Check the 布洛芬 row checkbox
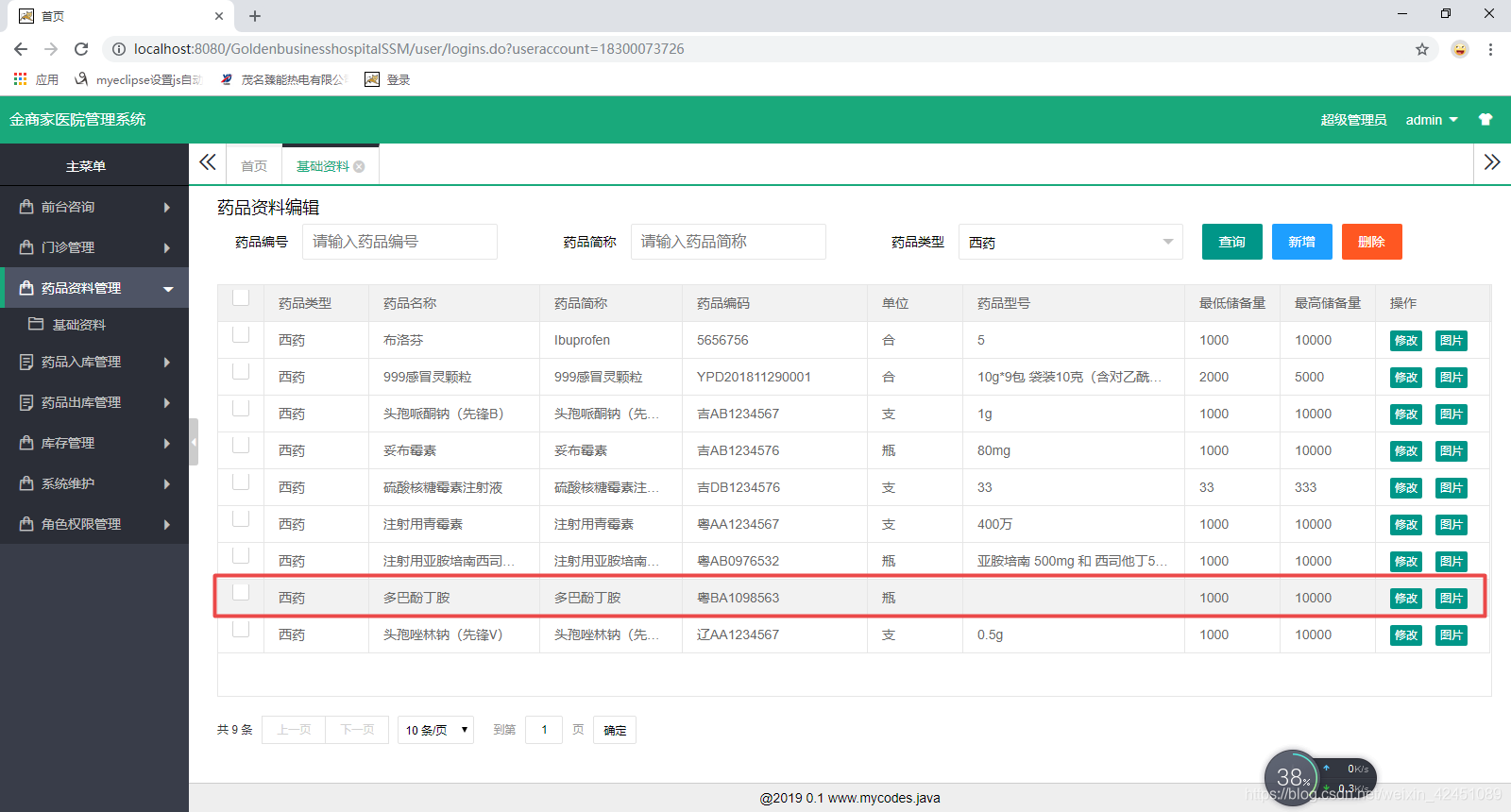This screenshot has width=1511, height=812. click(x=241, y=335)
